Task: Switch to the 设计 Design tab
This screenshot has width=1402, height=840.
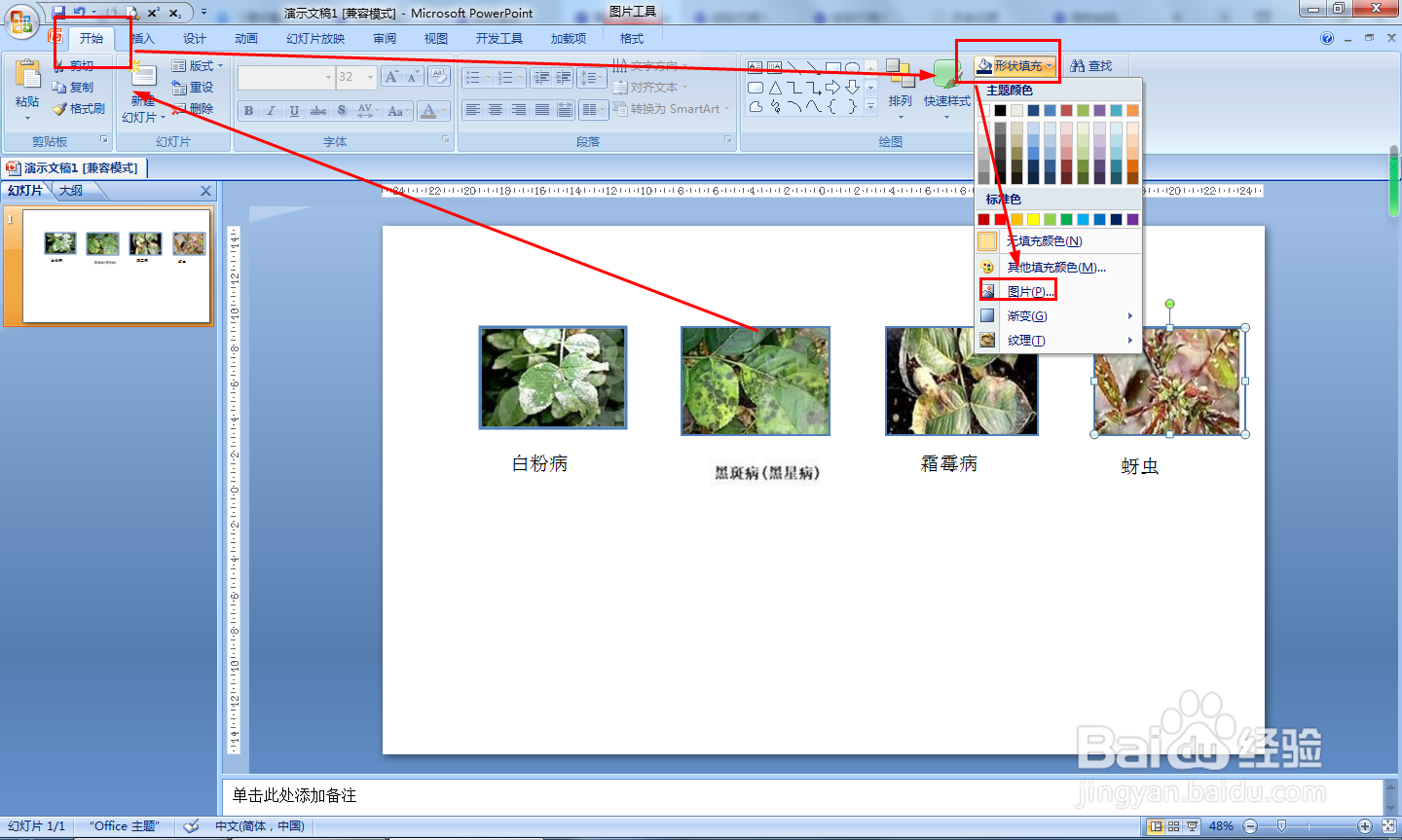Action: point(195,39)
